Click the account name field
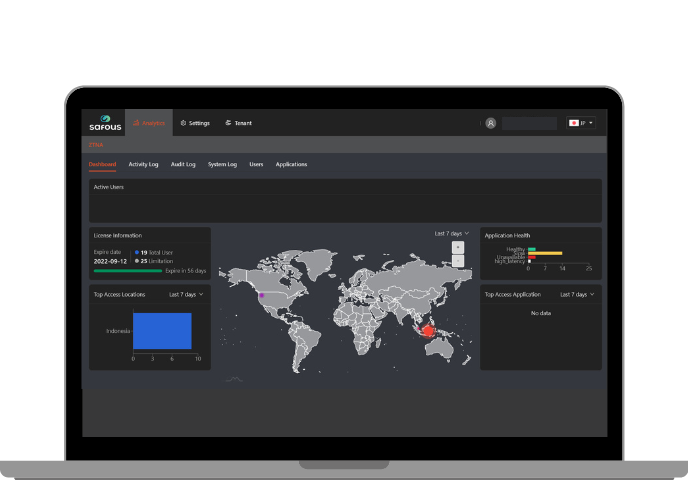 click(x=529, y=123)
